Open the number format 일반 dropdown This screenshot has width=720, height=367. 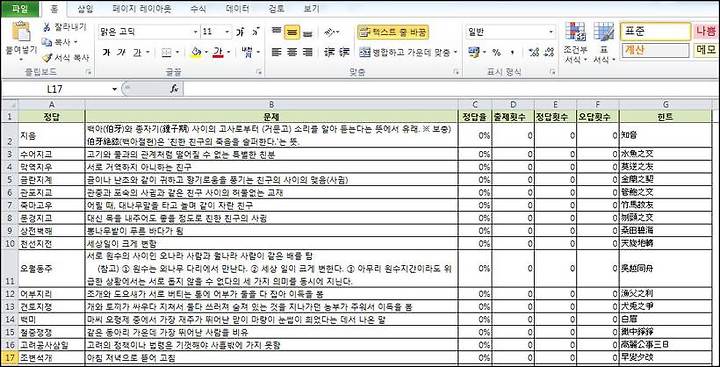pos(551,32)
